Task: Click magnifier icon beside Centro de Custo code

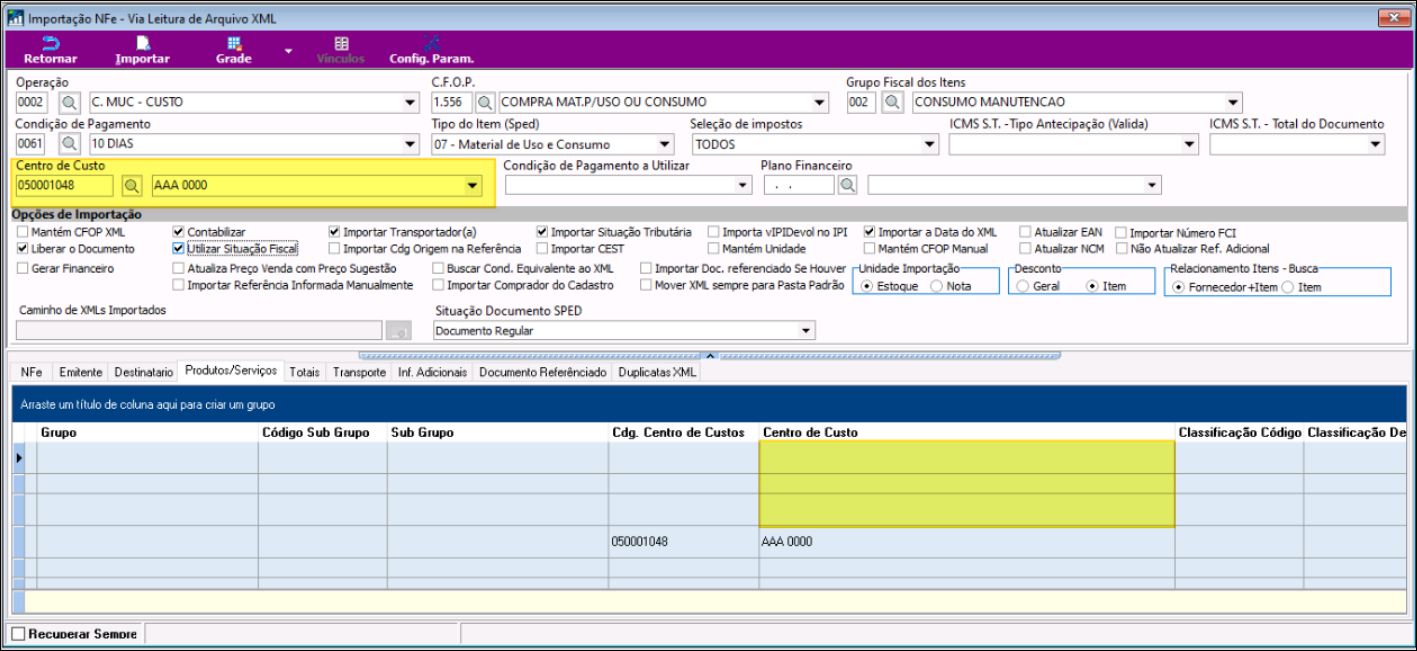Action: 132,185
